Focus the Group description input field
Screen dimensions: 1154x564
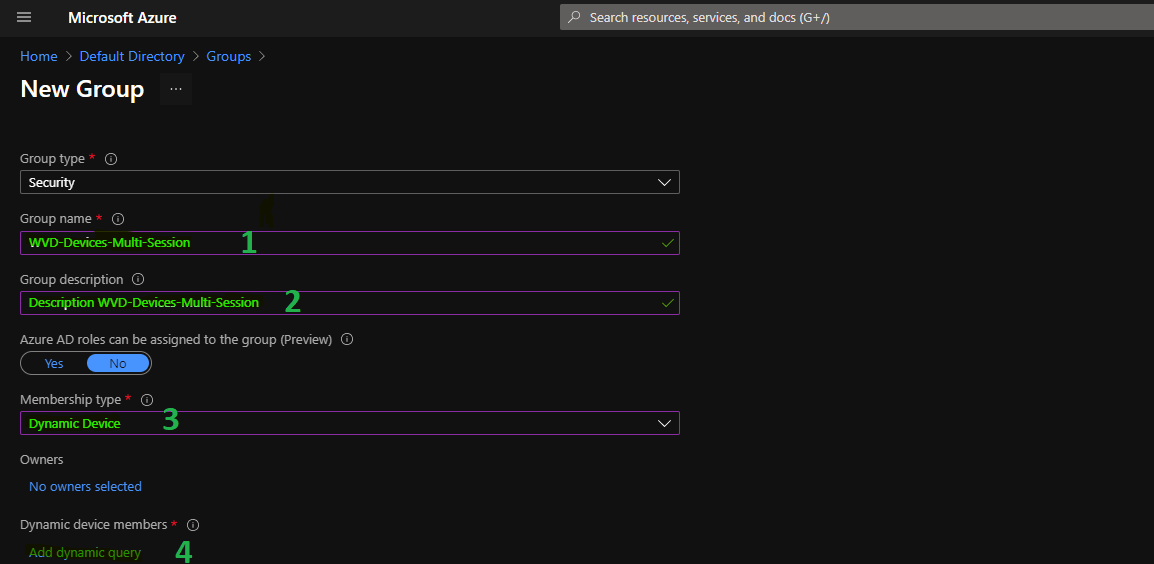tap(350, 303)
